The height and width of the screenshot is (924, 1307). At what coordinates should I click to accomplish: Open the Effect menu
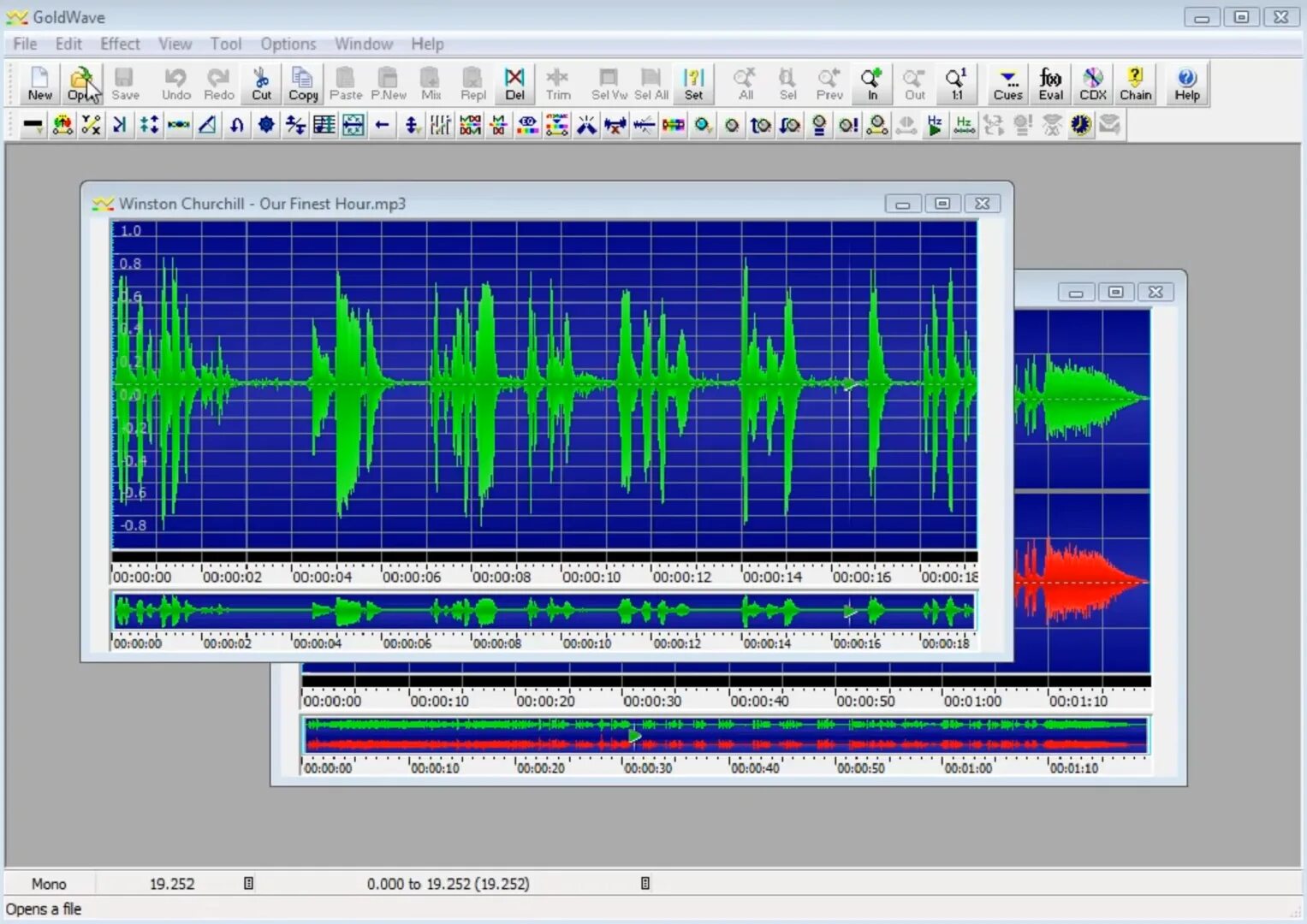(x=120, y=44)
